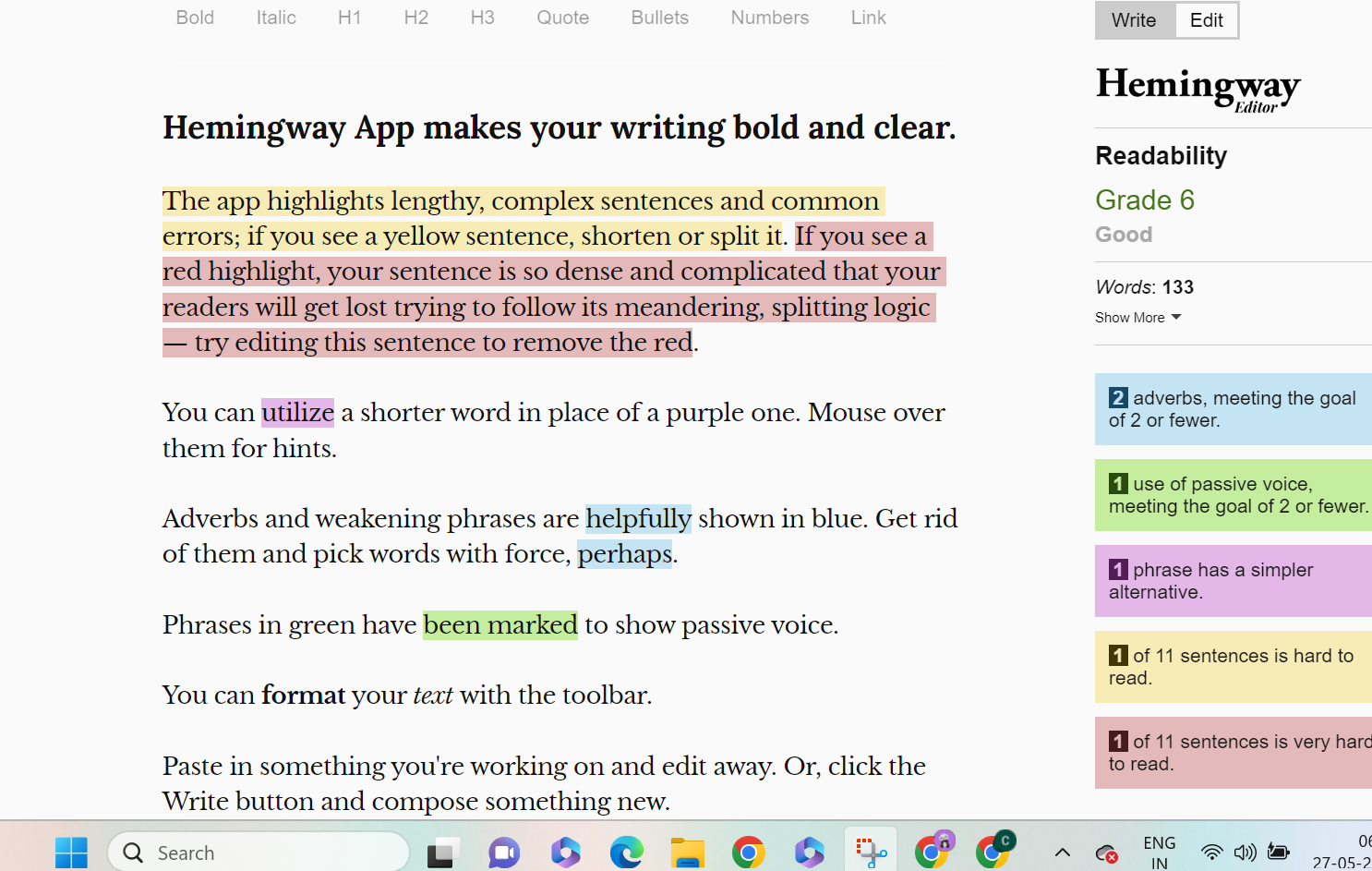Apply Bullets list formatting
Screen dimensions: 1372x871
point(659,18)
